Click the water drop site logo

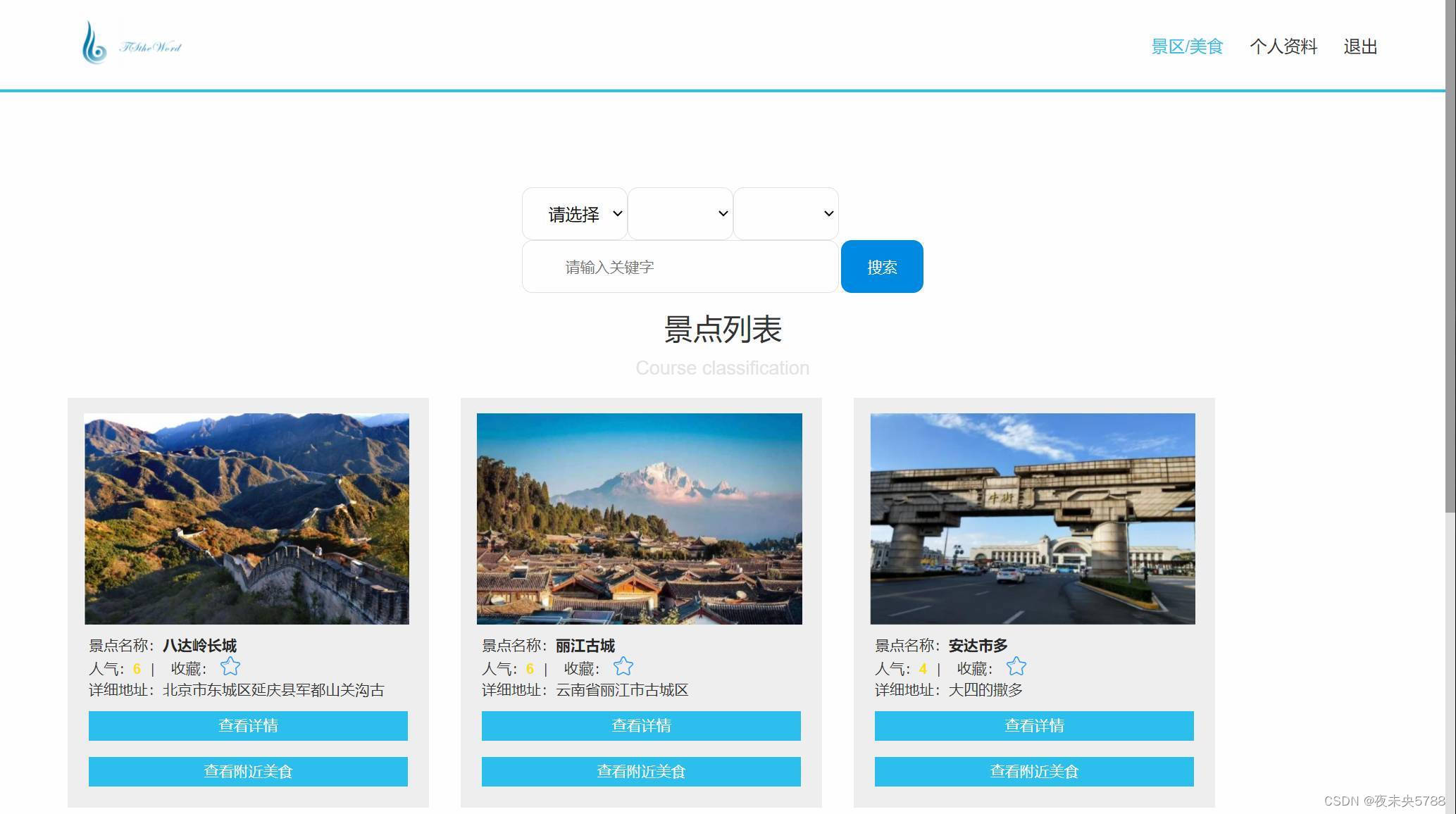tap(94, 44)
